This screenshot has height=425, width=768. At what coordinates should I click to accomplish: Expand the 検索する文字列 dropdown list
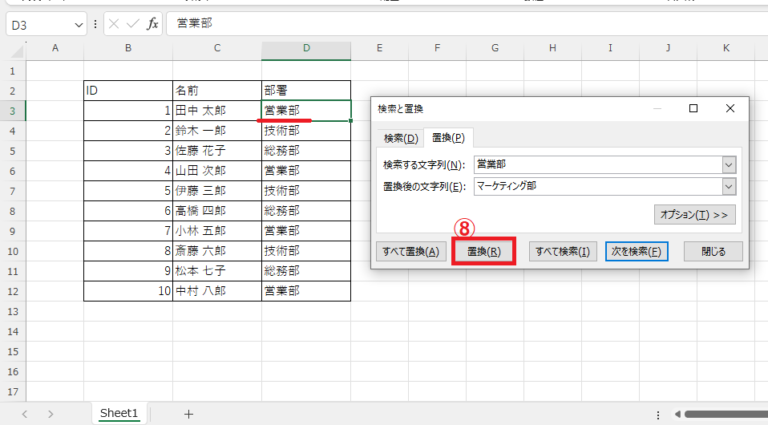pos(729,165)
